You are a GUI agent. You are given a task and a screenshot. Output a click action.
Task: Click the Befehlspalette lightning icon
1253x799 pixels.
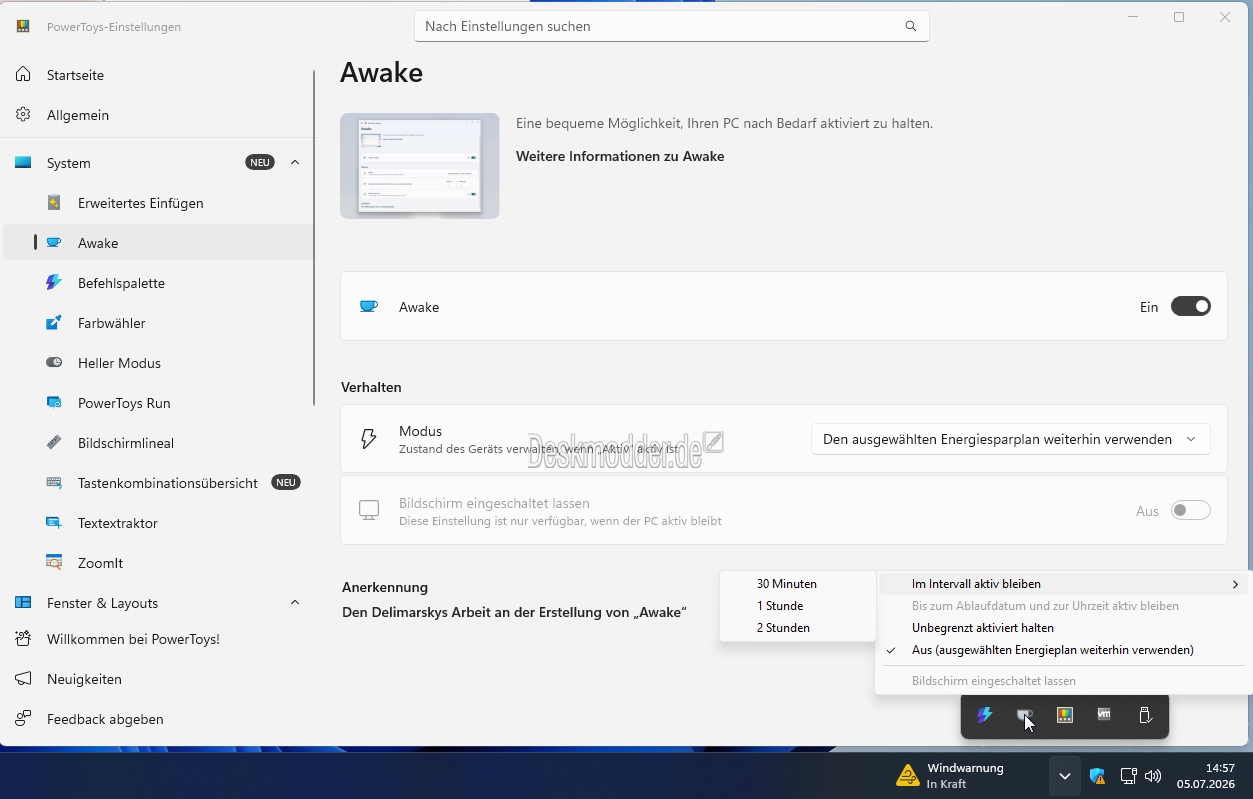54,283
